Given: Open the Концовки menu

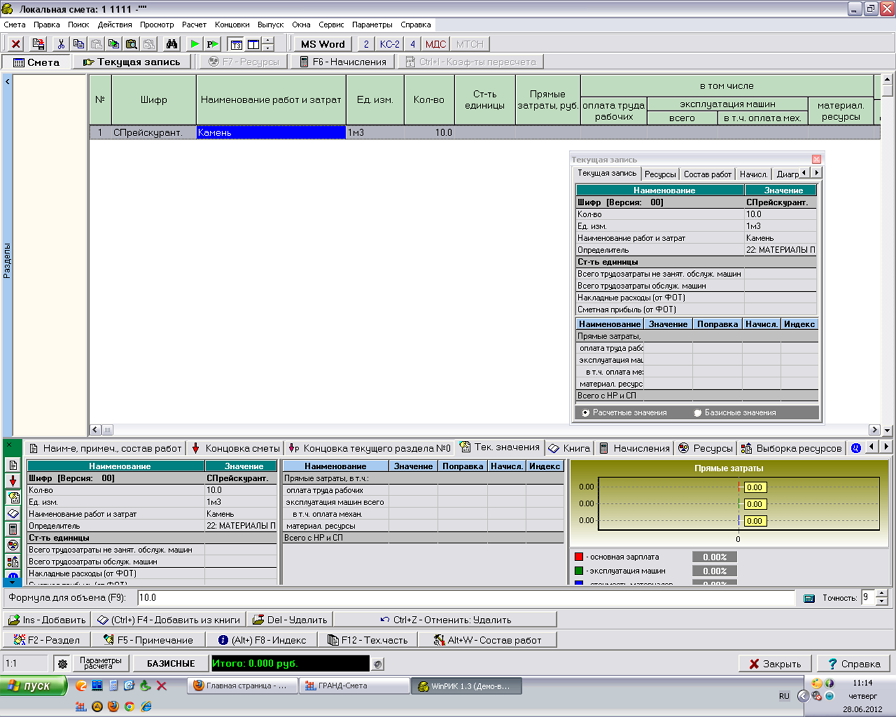Looking at the screenshot, I should tap(232, 23).
